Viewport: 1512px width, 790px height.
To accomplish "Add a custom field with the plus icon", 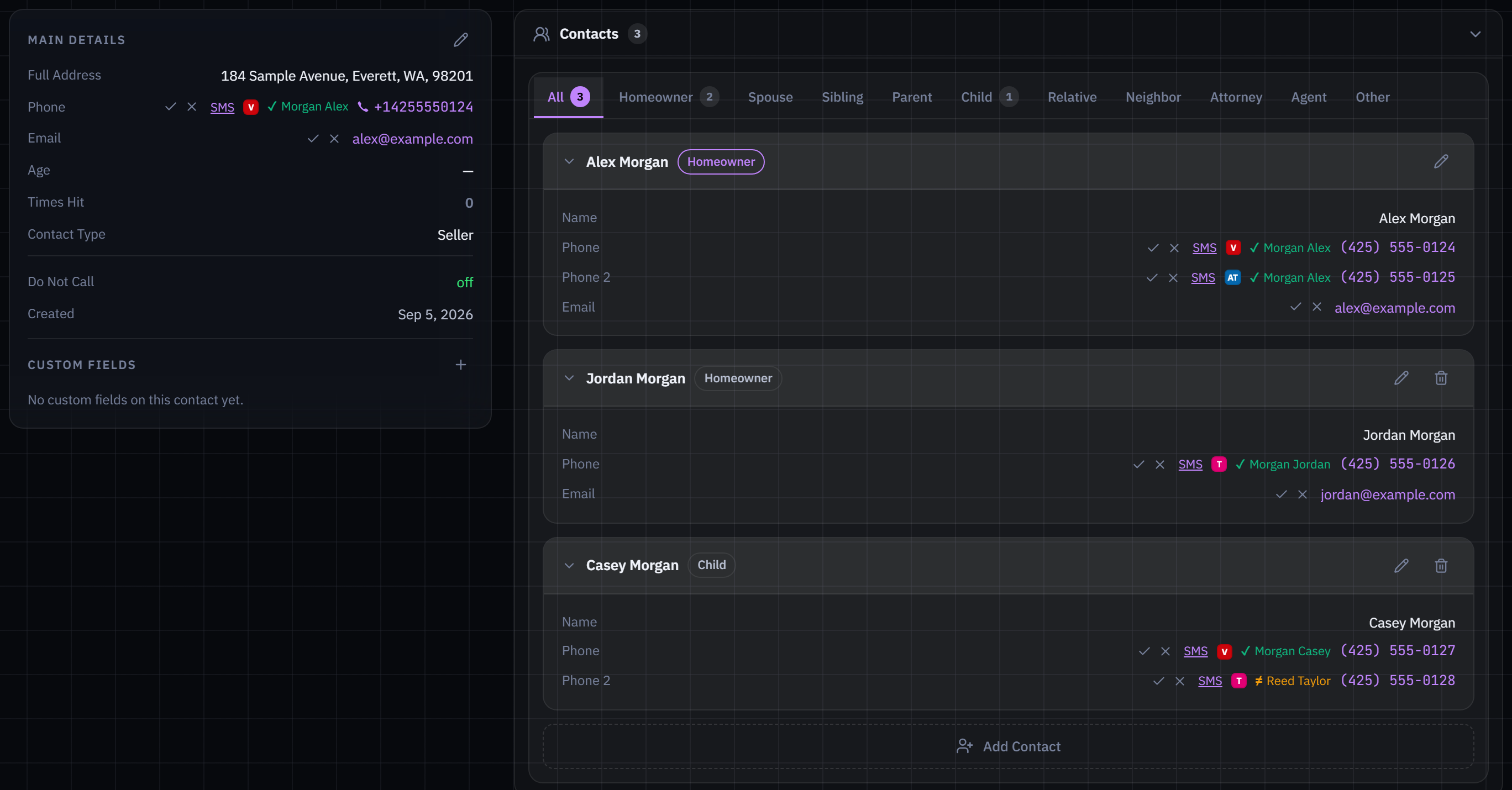I will pos(461,365).
